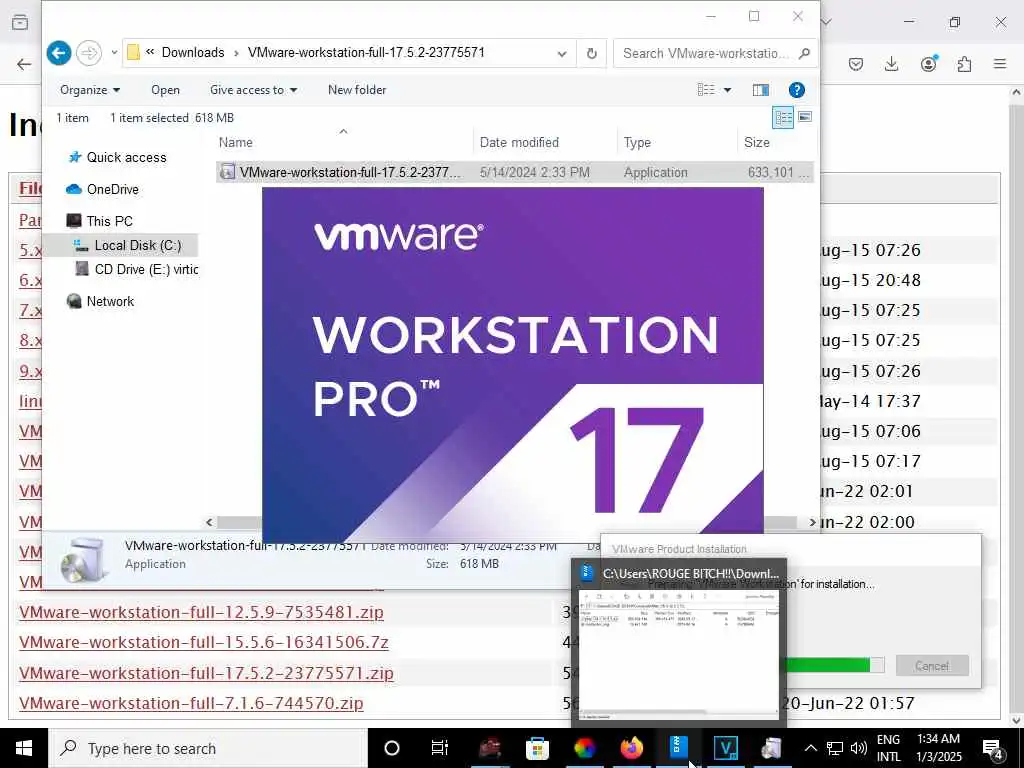Expand the address bar path history dropdown

pyautogui.click(x=562, y=54)
